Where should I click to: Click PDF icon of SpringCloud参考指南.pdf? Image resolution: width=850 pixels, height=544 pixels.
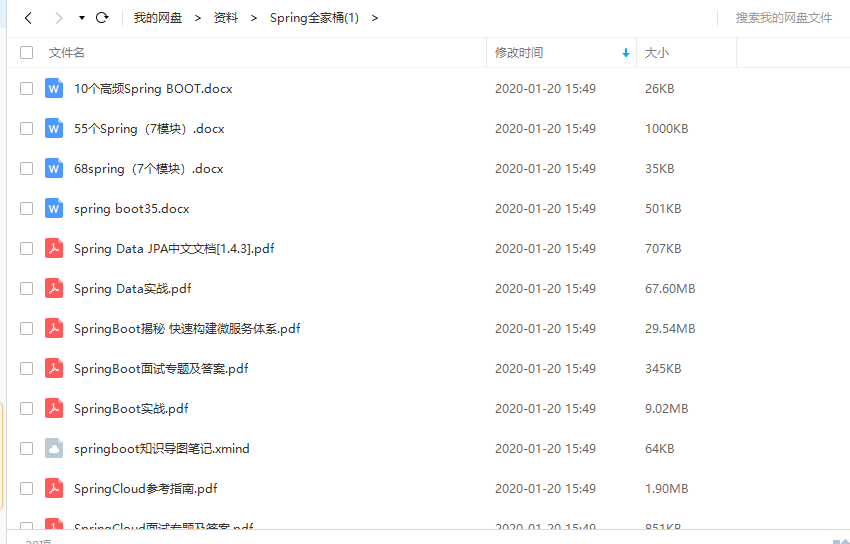click(54, 489)
